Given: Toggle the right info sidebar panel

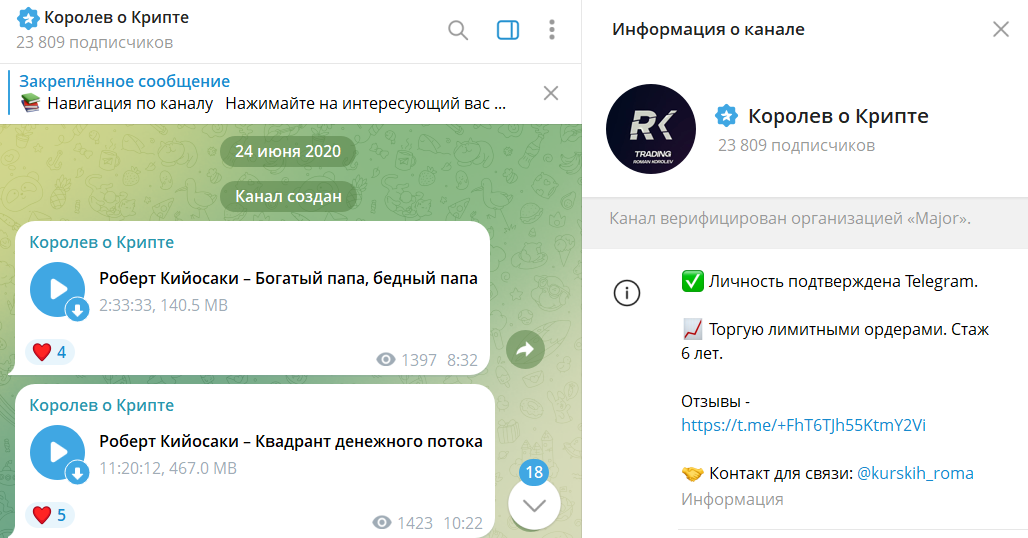Looking at the screenshot, I should point(508,30).
